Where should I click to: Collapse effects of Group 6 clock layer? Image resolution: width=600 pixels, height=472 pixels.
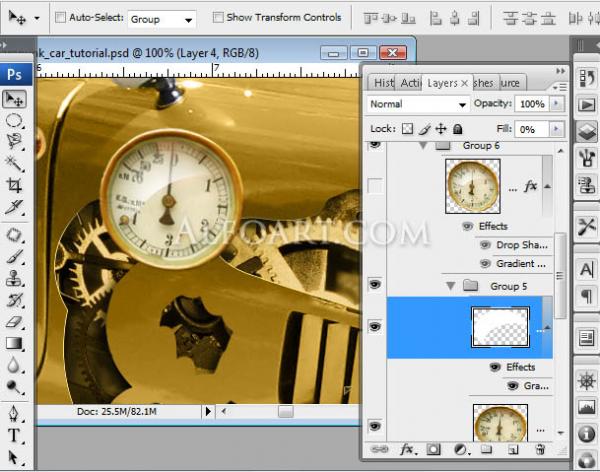point(548,186)
